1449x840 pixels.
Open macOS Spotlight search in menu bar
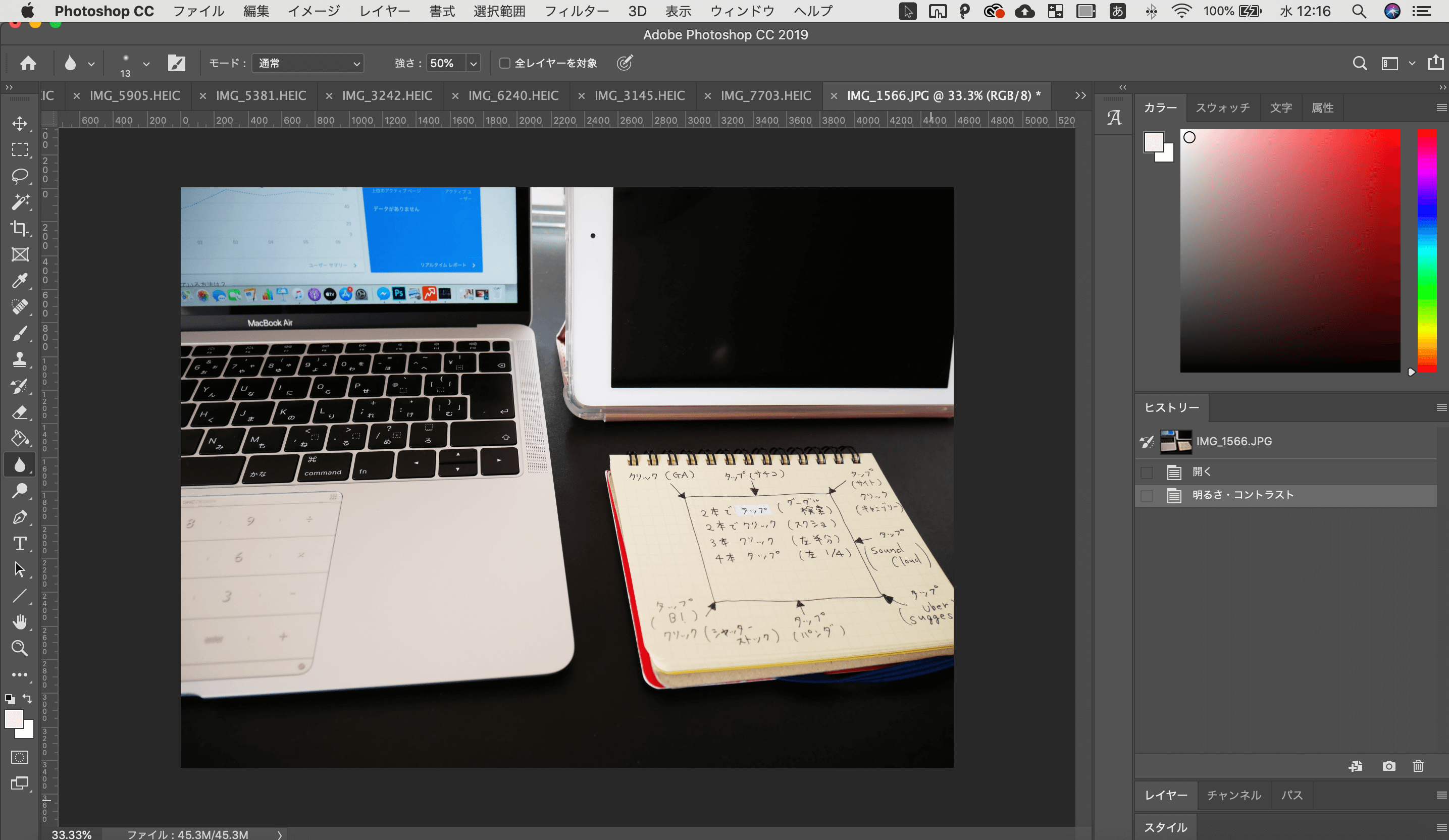tap(1359, 11)
